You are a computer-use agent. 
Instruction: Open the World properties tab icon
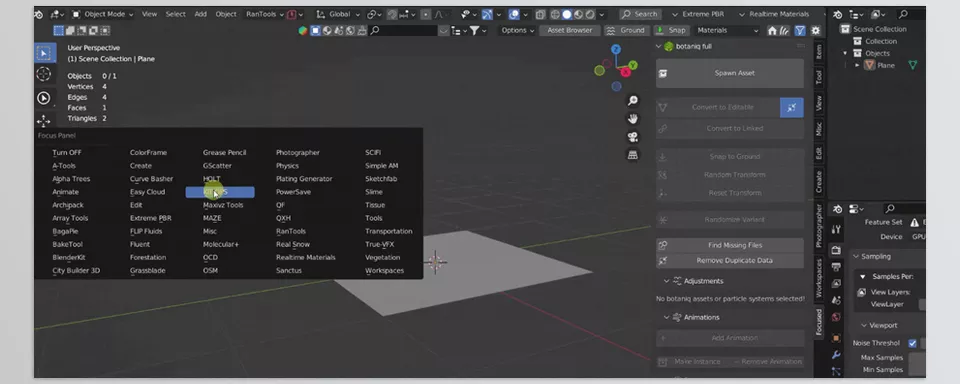click(x=836, y=317)
